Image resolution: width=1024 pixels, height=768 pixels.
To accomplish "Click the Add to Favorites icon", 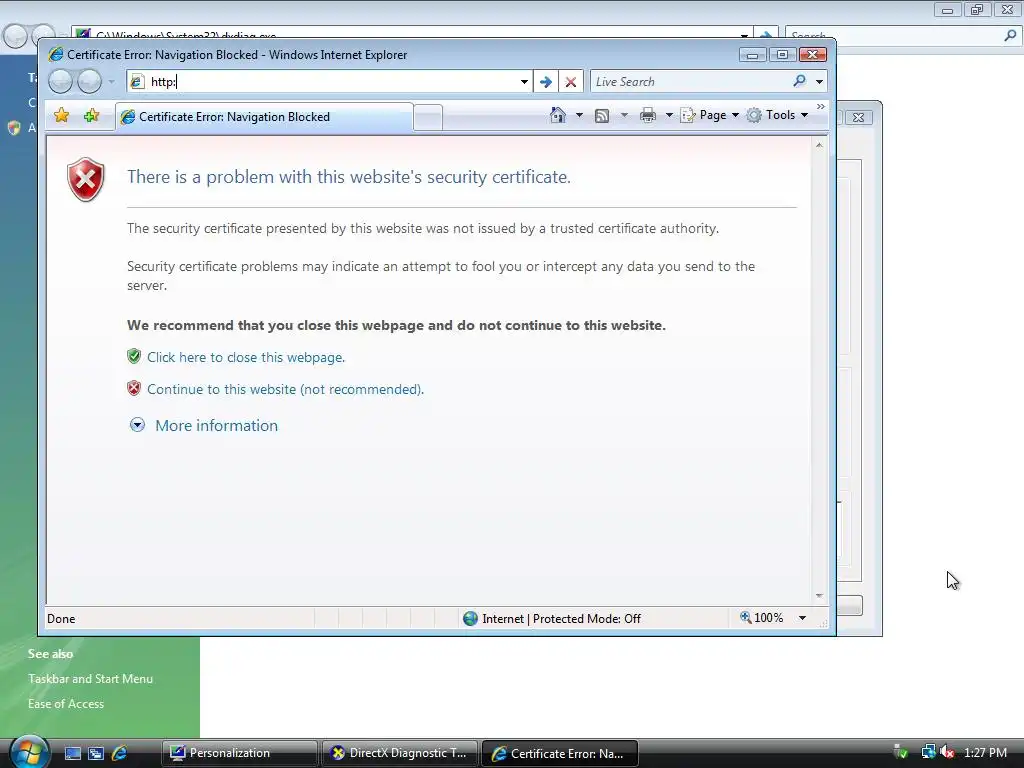I will [x=91, y=116].
